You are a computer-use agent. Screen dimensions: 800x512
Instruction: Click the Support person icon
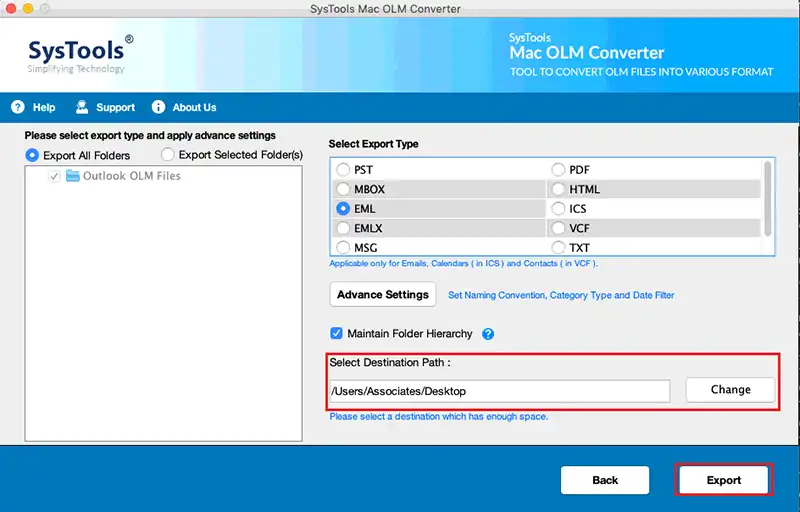click(82, 107)
